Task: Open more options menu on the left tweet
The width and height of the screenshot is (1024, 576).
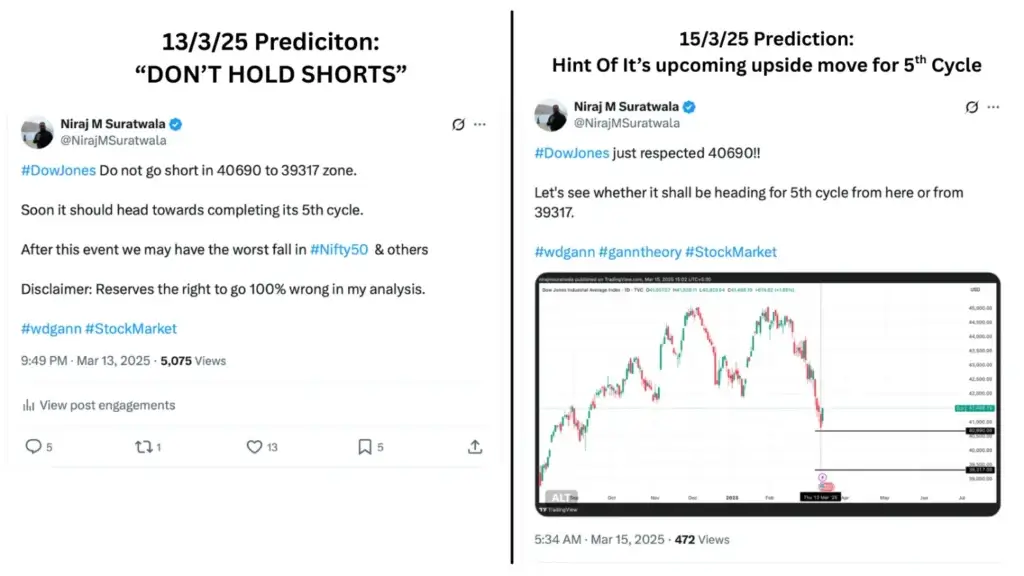Action: 479,124
